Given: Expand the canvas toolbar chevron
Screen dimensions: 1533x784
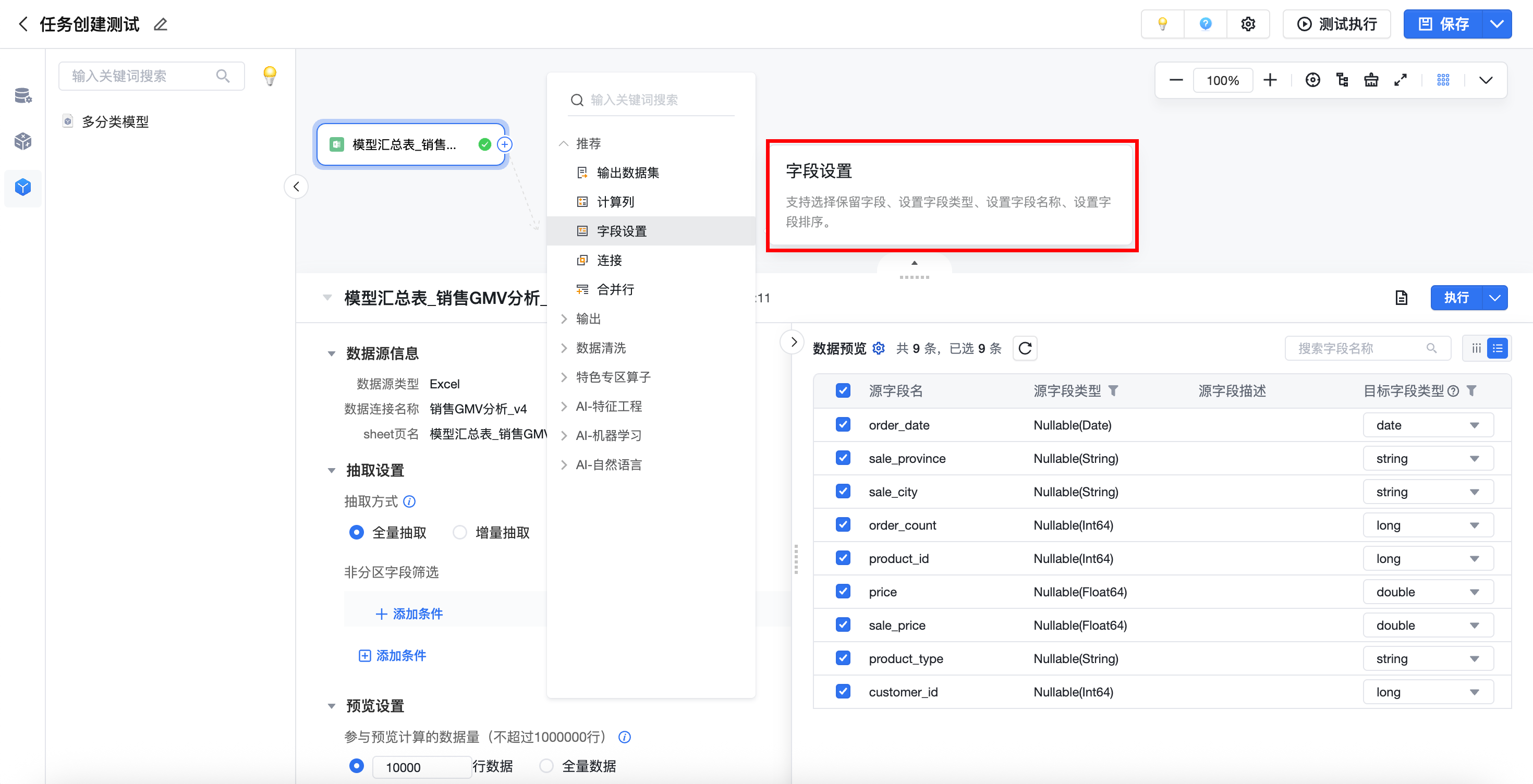Looking at the screenshot, I should 1486,80.
